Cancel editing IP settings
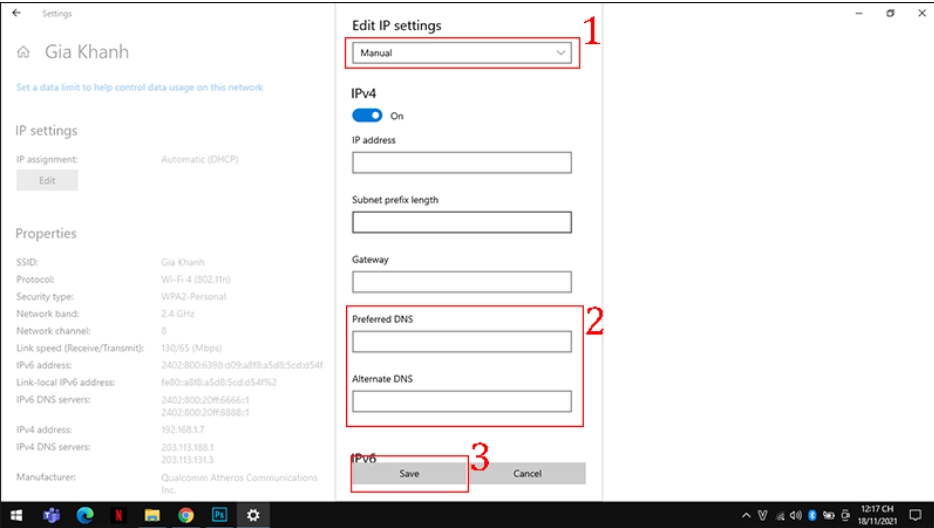The width and height of the screenshot is (934, 528). [x=527, y=474]
